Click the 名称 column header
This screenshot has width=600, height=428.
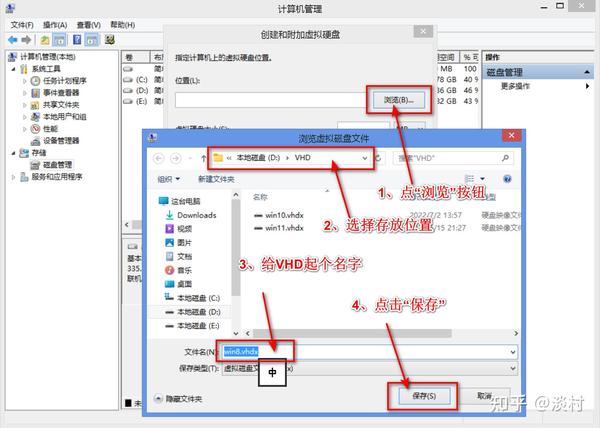pyautogui.click(x=260, y=197)
